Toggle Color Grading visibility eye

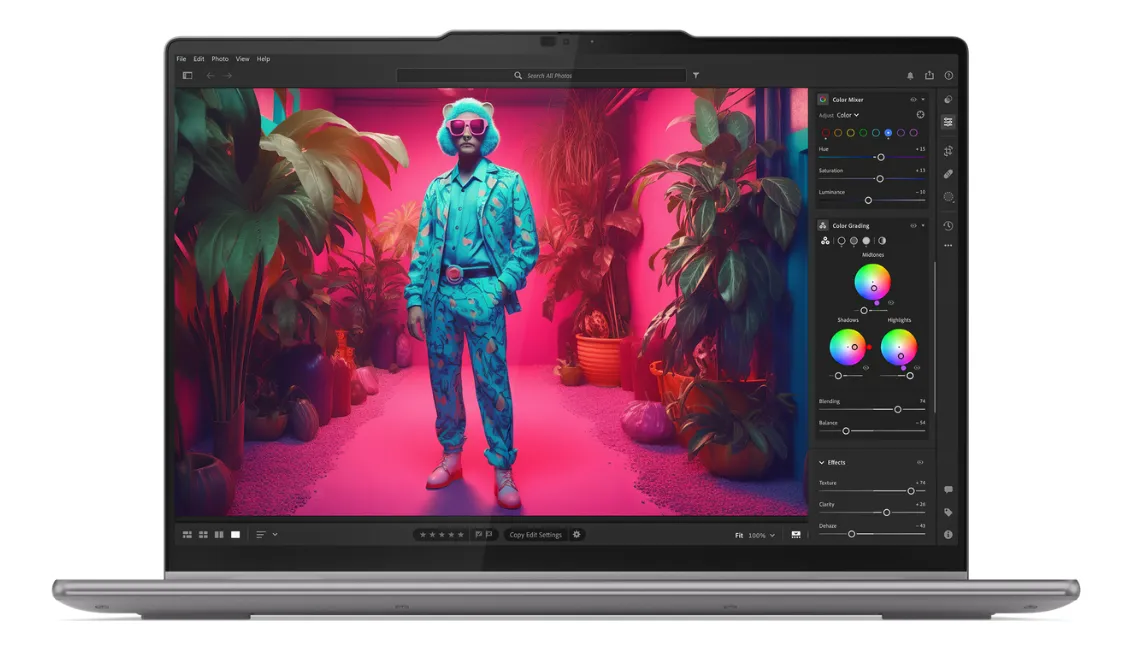click(913, 226)
